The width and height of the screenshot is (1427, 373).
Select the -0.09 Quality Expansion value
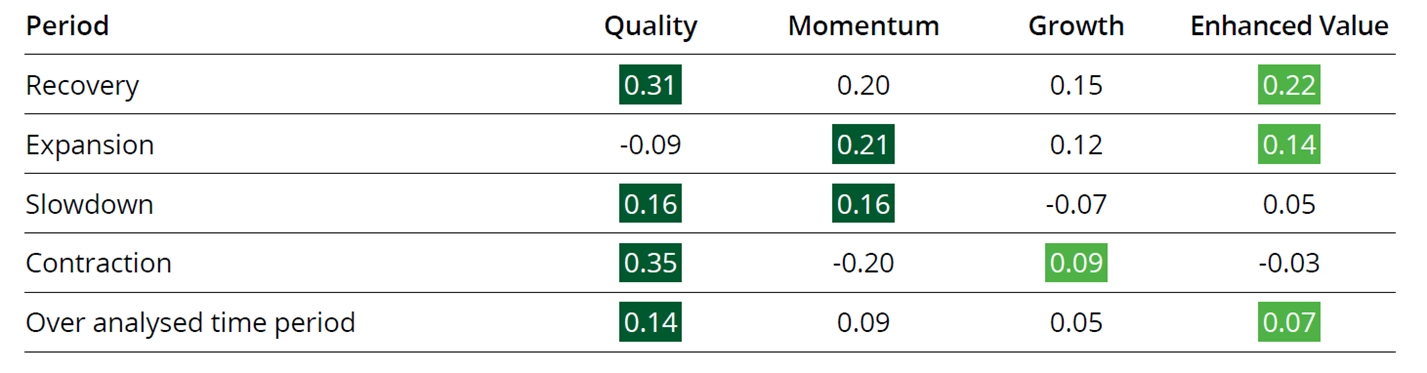650,145
